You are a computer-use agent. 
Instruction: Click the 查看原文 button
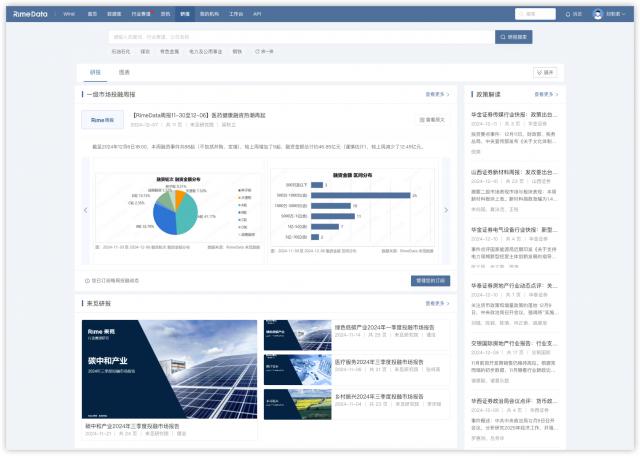pos(430,119)
